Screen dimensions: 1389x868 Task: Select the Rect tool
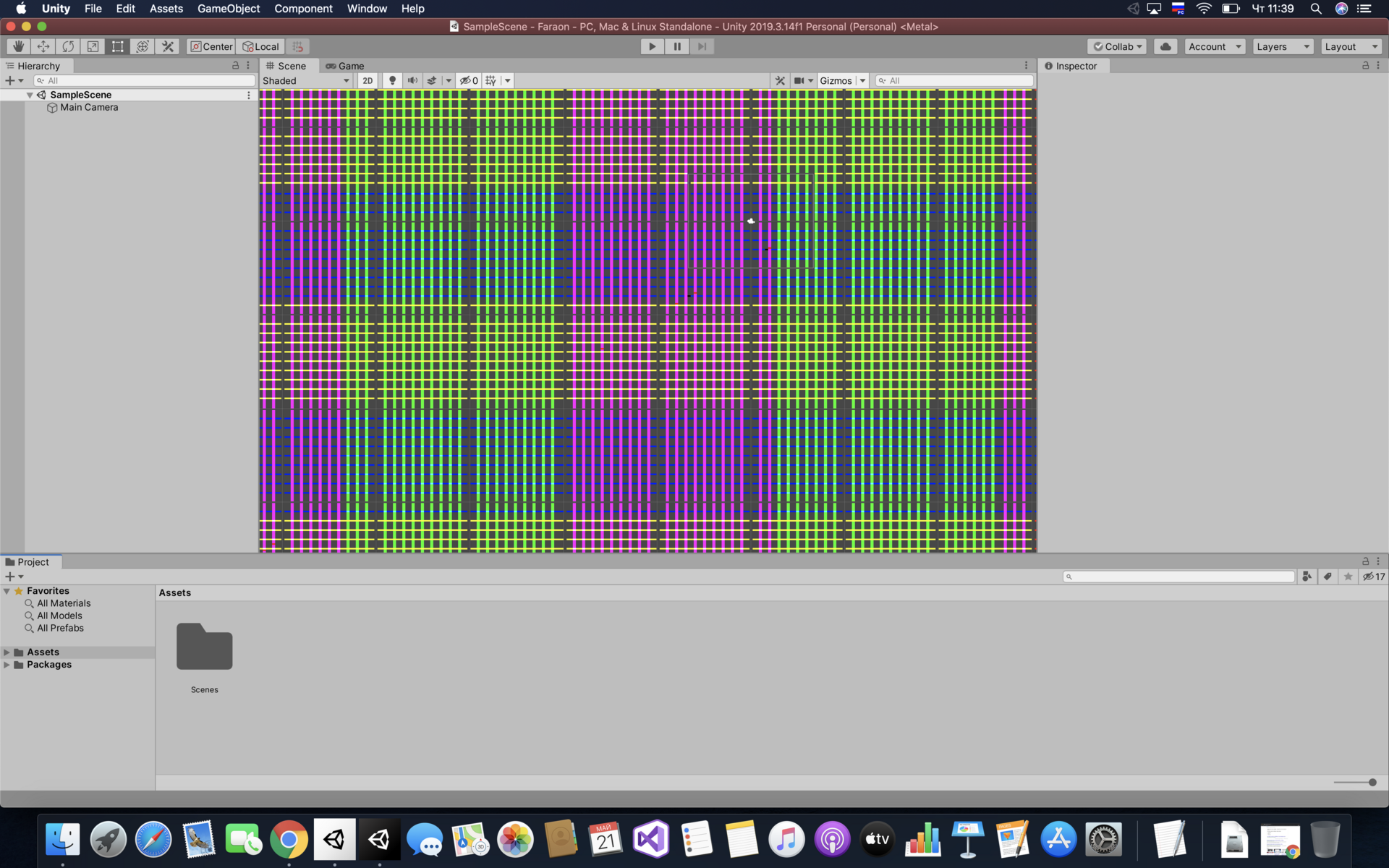117,46
